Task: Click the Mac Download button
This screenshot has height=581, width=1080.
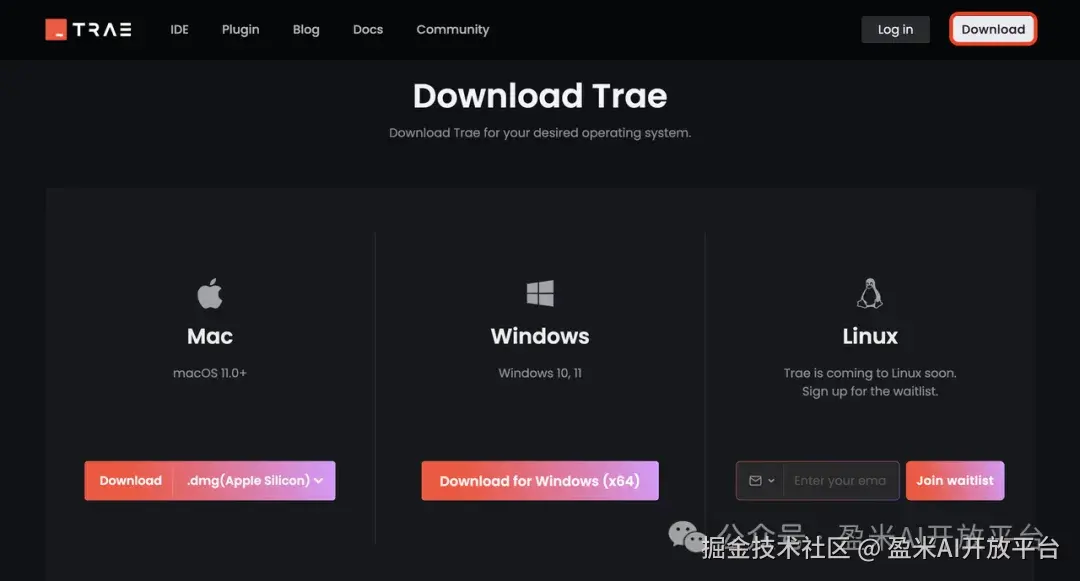Action: click(x=129, y=480)
